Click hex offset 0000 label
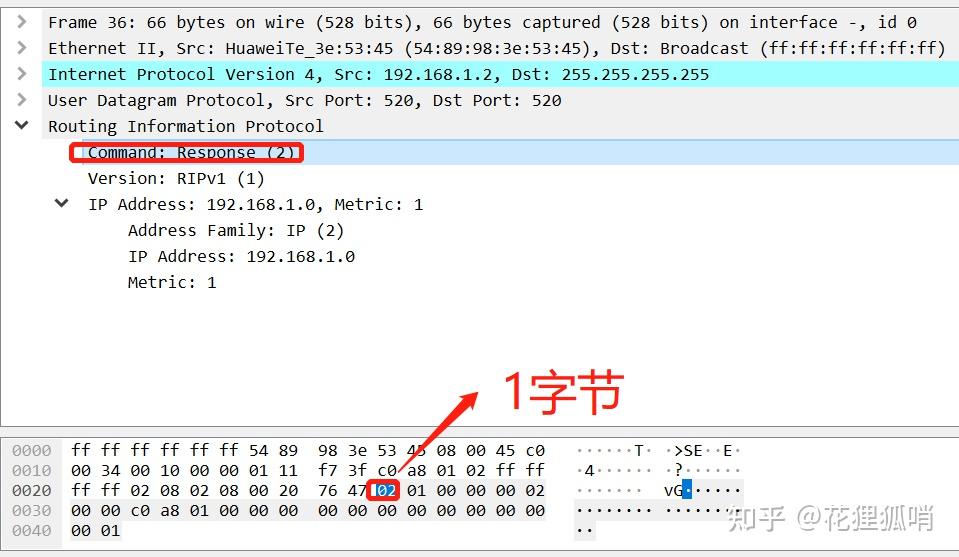This screenshot has height=557, width=959. pyautogui.click(x=32, y=451)
